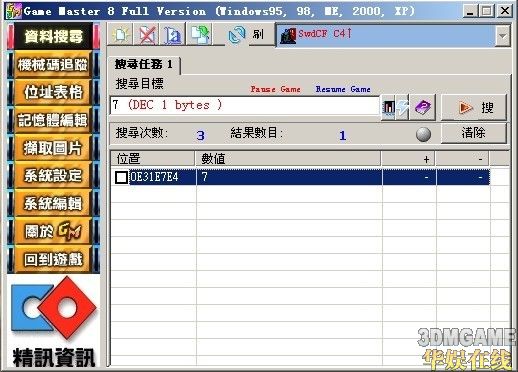
Task: Click the data type chart icon
Action: (389, 107)
